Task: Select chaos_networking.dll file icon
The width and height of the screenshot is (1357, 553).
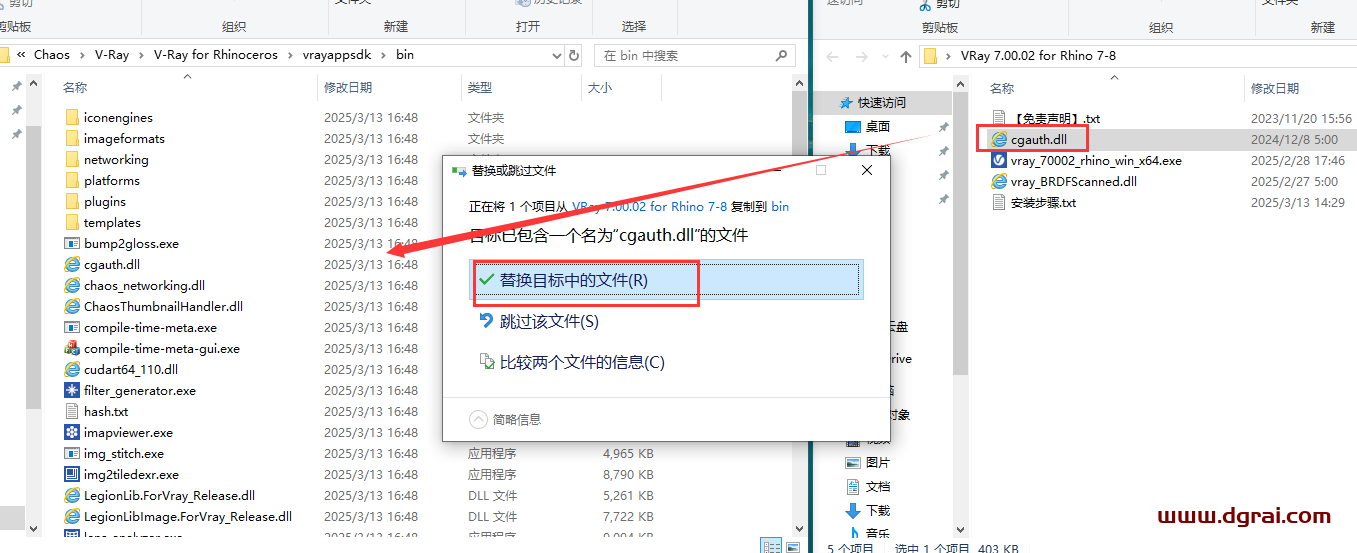Action: pos(72,285)
